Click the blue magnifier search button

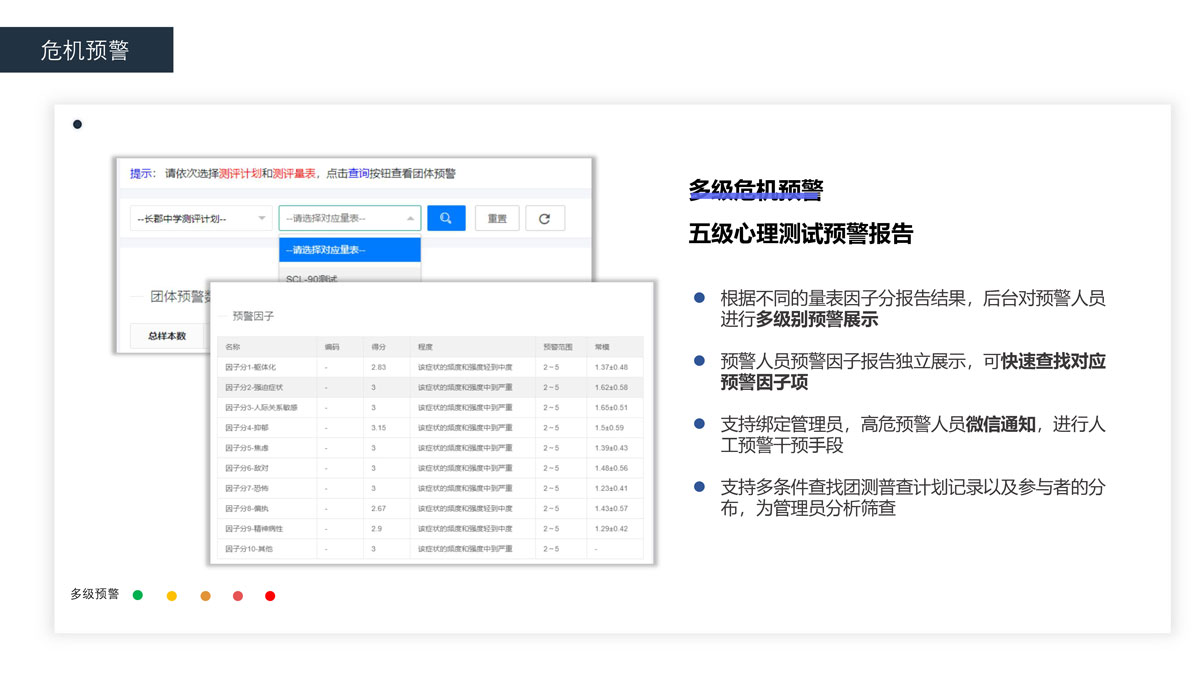point(446,218)
